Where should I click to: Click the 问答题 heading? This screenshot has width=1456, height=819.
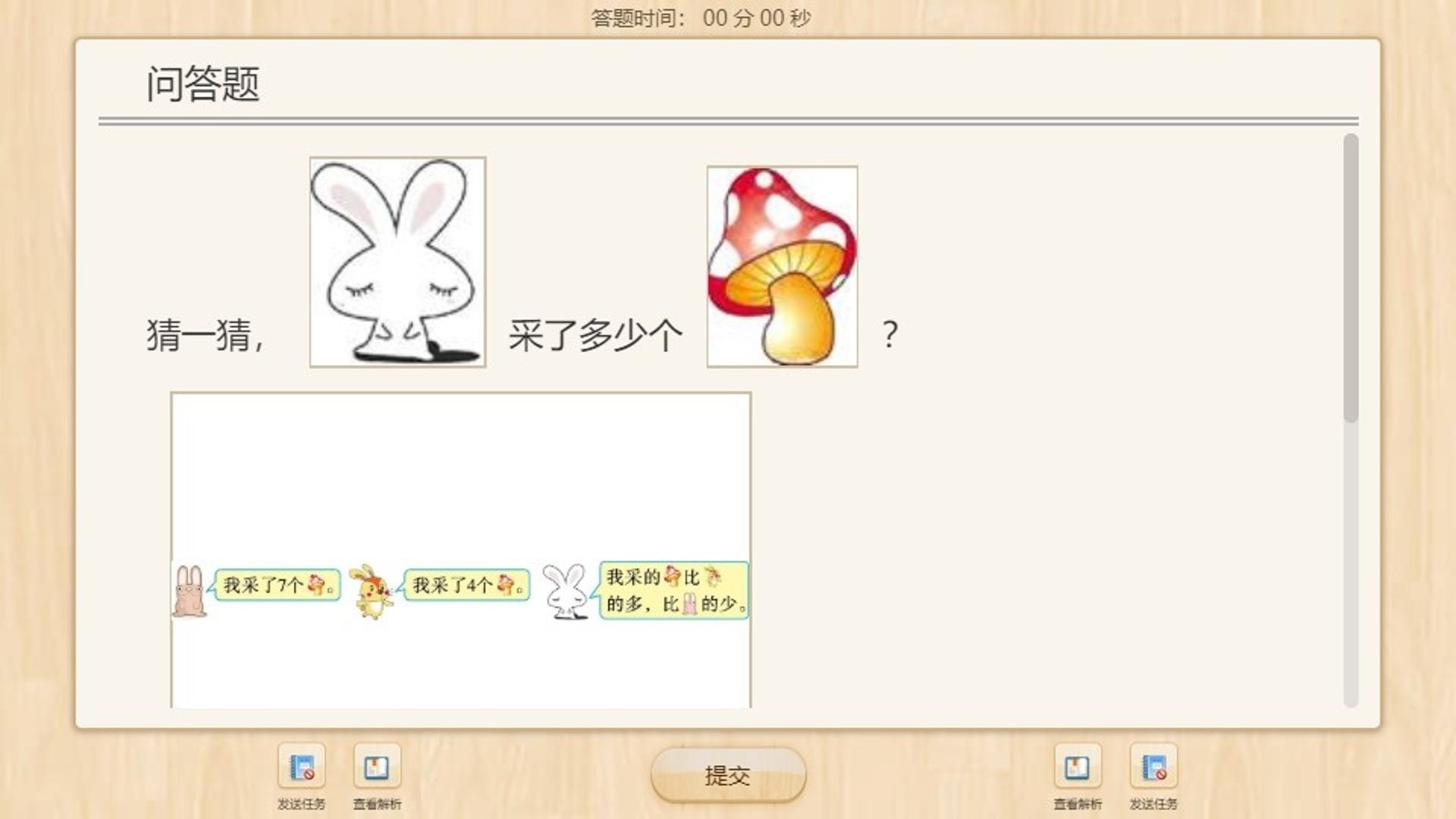(203, 83)
